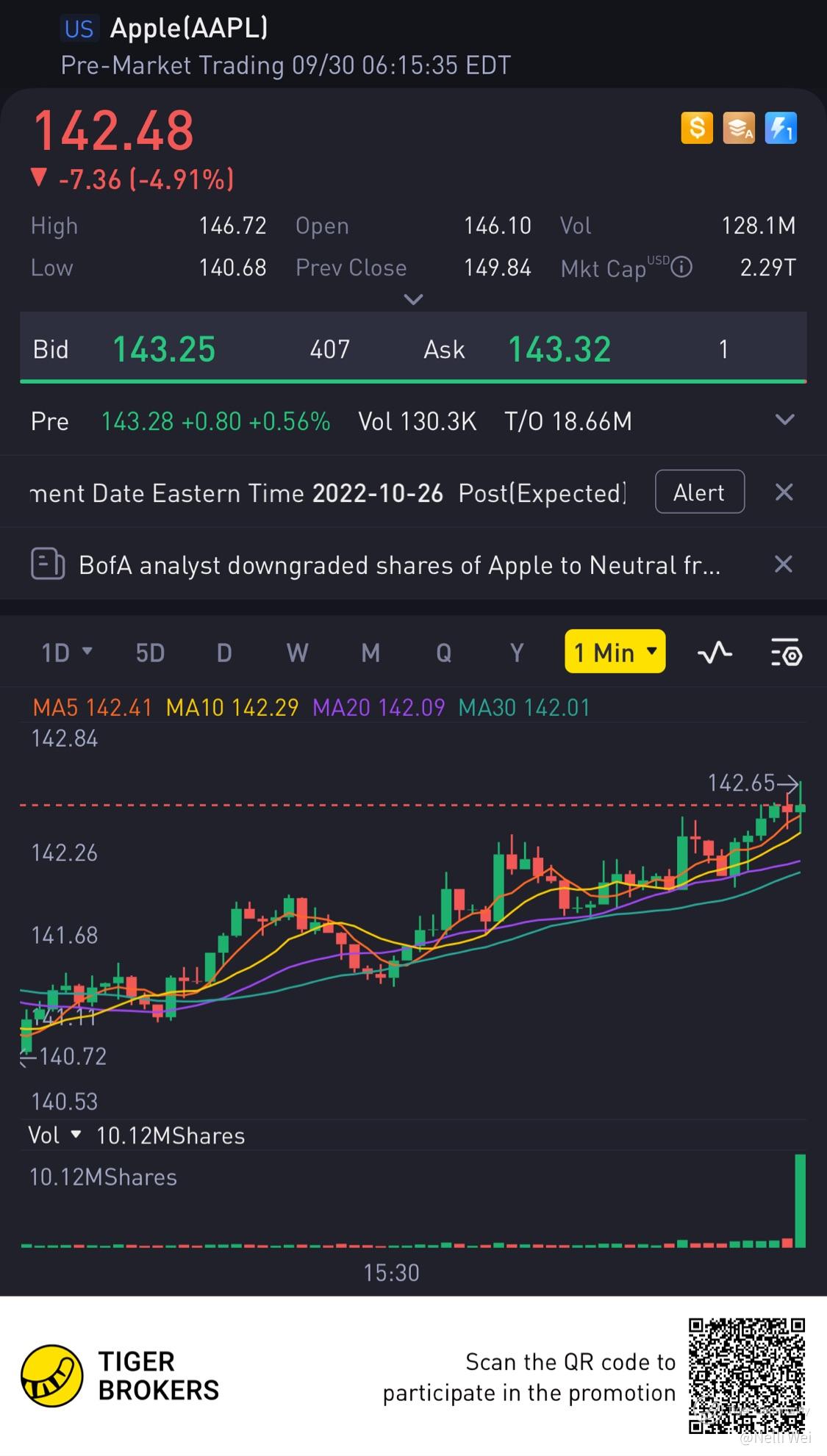
Task: Dismiss the BofA downgrade news banner
Action: point(784,564)
